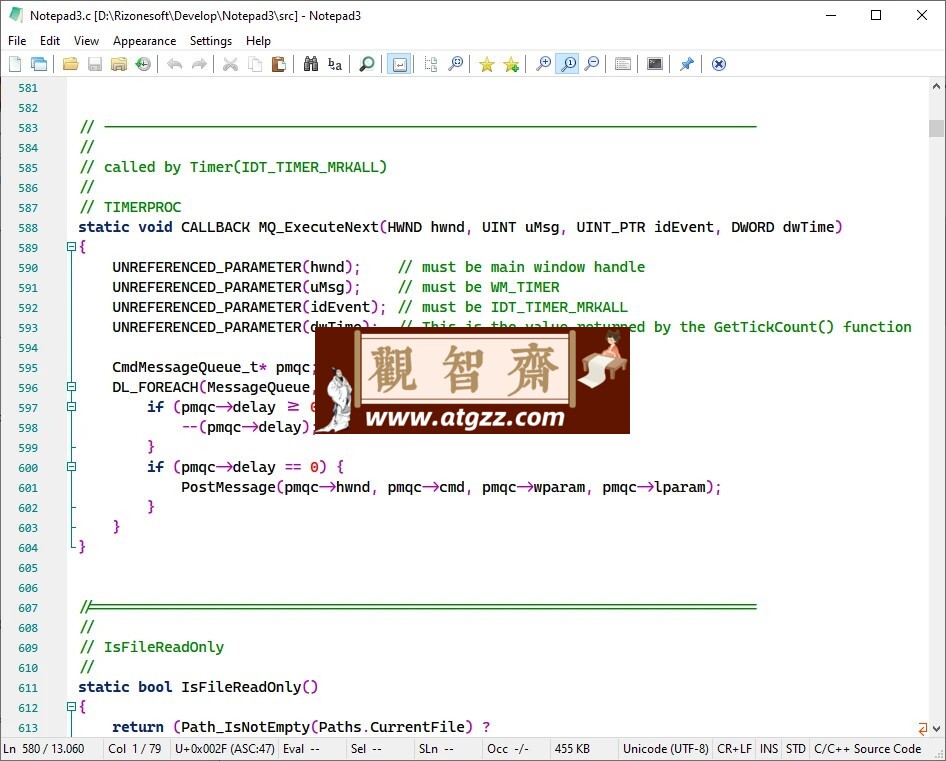
Task: Click the orange wrap indicator on line 613
Action: point(922,728)
